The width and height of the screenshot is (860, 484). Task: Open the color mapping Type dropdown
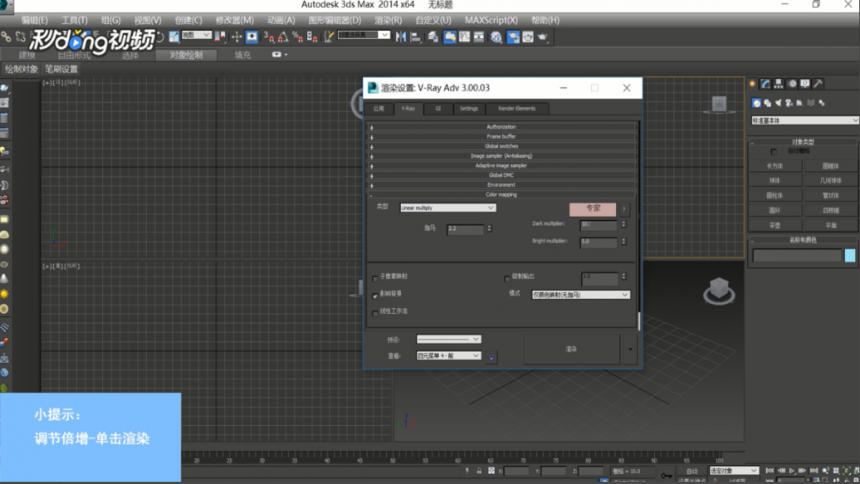click(448, 208)
